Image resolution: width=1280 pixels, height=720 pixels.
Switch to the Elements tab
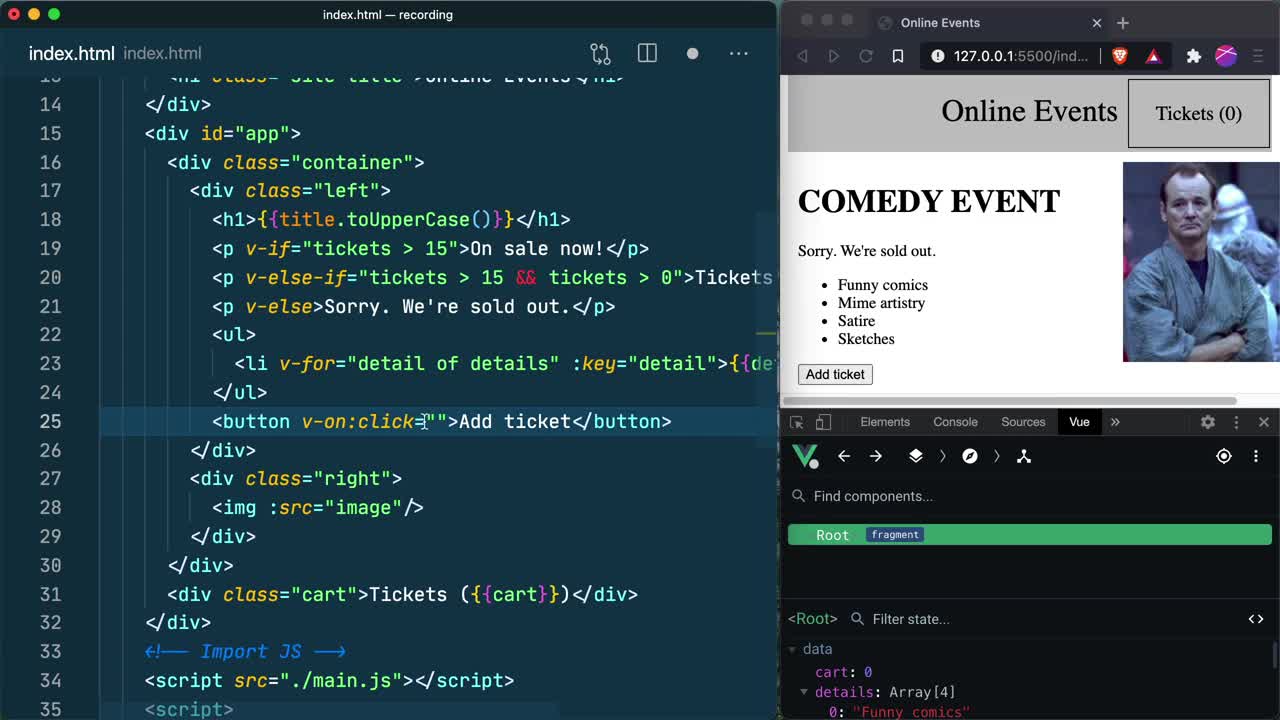(x=885, y=422)
